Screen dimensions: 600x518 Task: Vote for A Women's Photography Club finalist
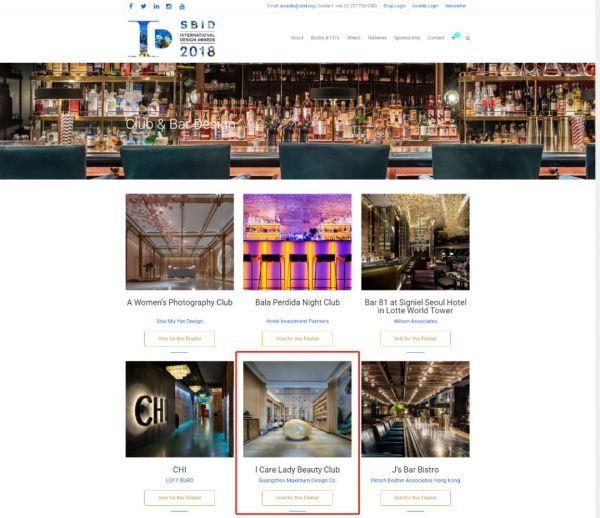[179, 339]
